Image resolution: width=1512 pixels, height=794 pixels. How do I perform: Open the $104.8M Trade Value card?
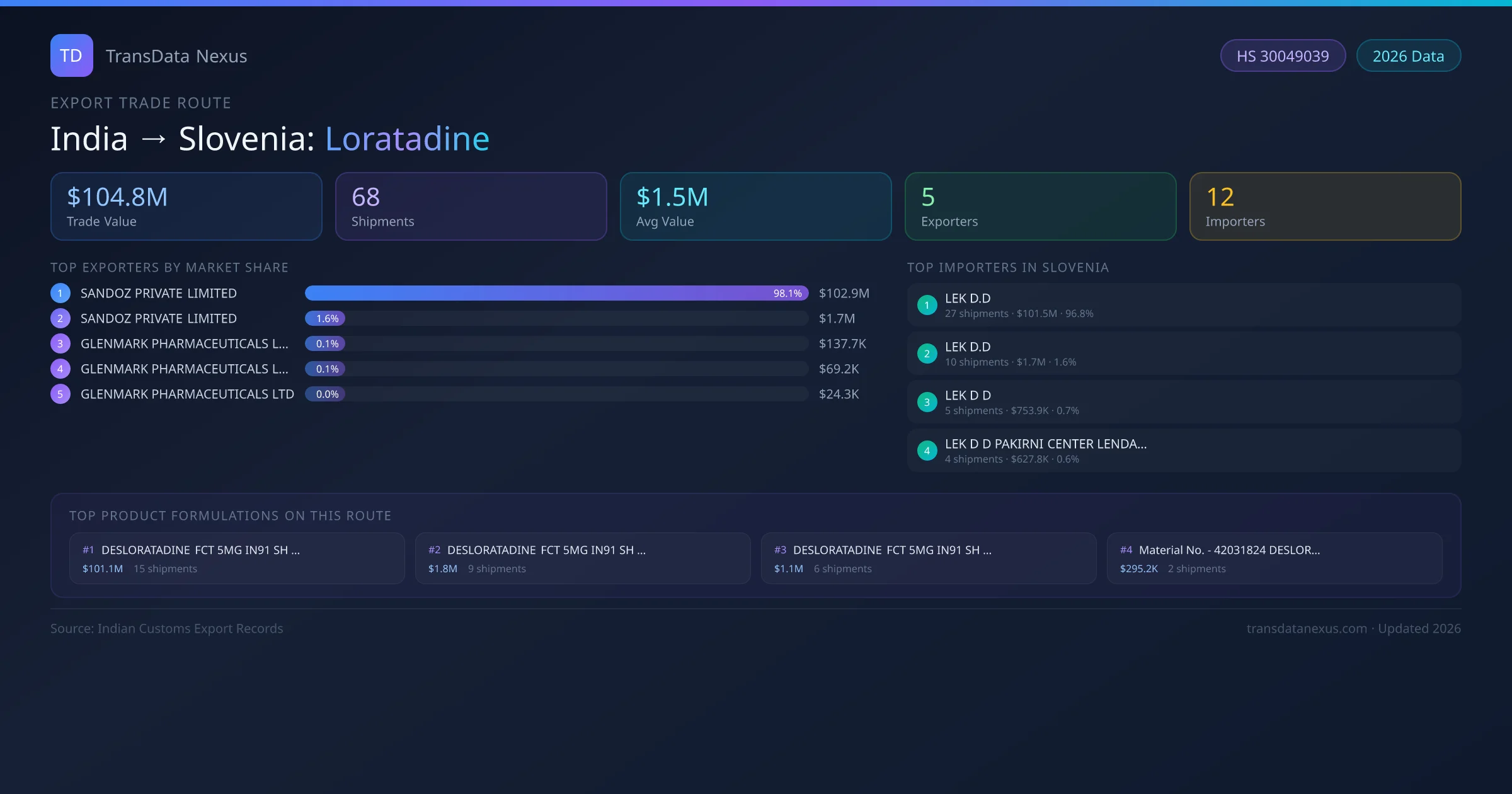186,207
